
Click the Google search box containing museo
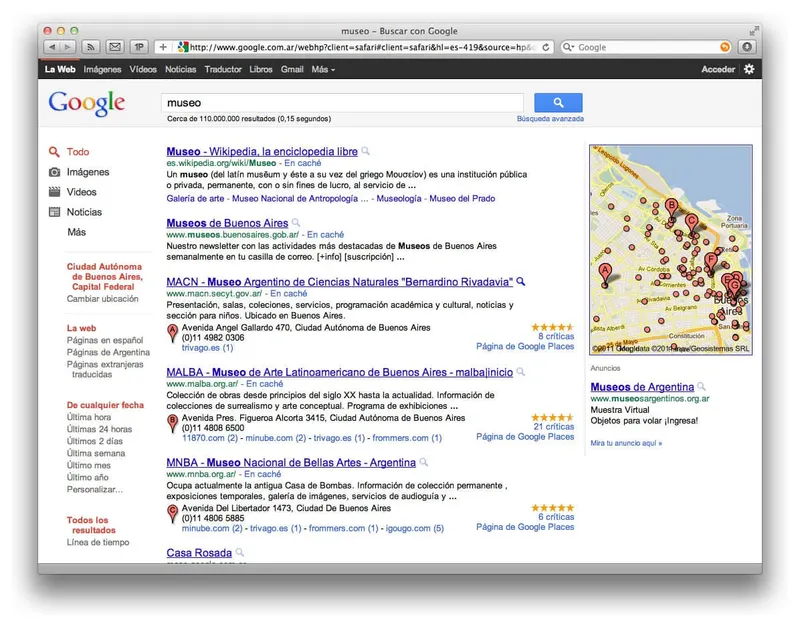tap(342, 103)
